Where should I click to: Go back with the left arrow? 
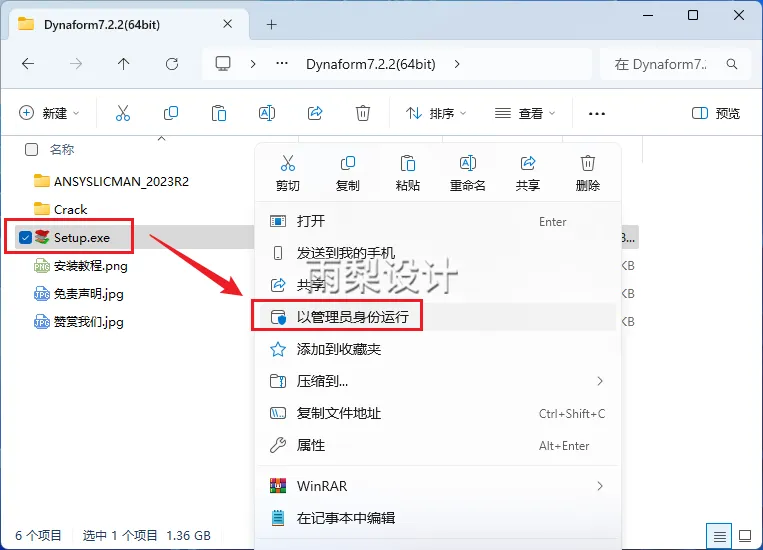pos(28,64)
